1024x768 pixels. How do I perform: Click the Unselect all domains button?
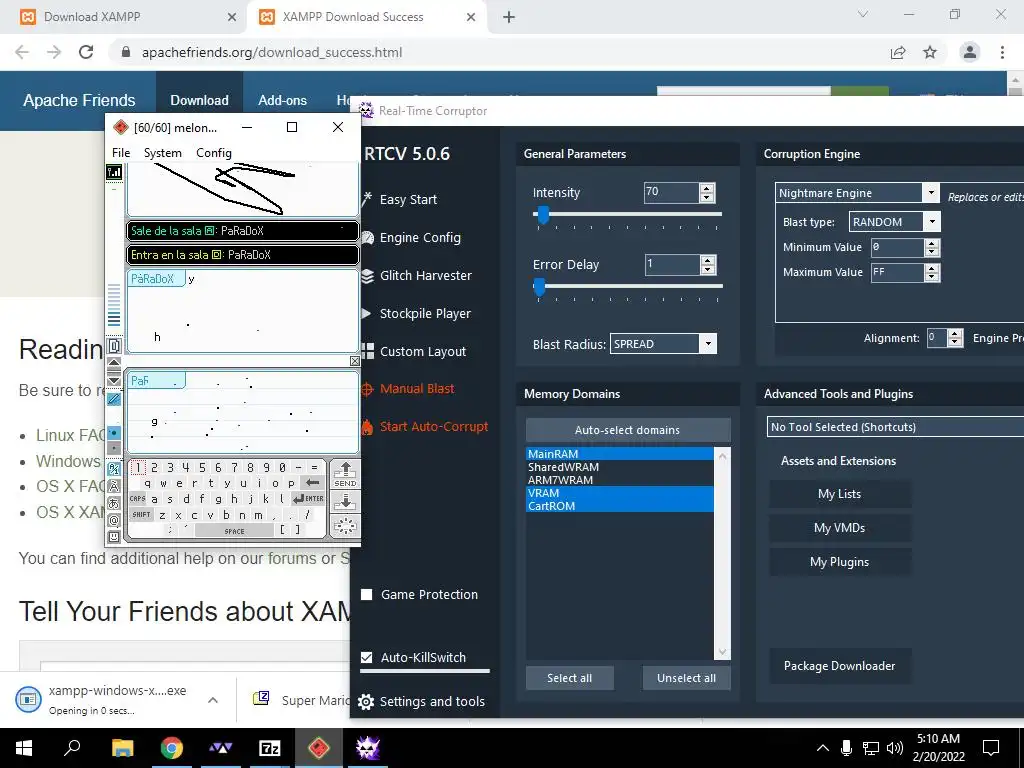[x=686, y=678]
